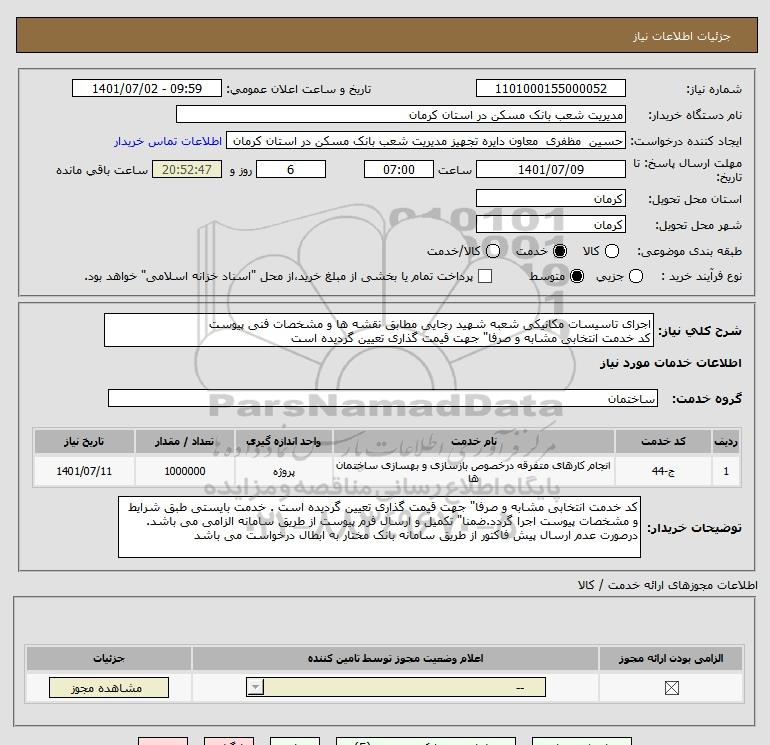Select the خدمت radio button
Viewport: 770px width, 745px height.
coord(559,251)
